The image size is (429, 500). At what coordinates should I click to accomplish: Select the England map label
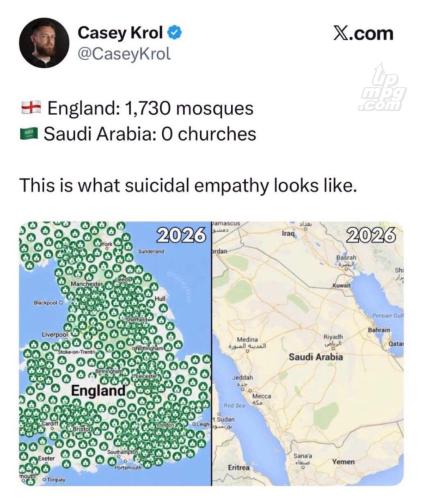pyautogui.click(x=98, y=390)
